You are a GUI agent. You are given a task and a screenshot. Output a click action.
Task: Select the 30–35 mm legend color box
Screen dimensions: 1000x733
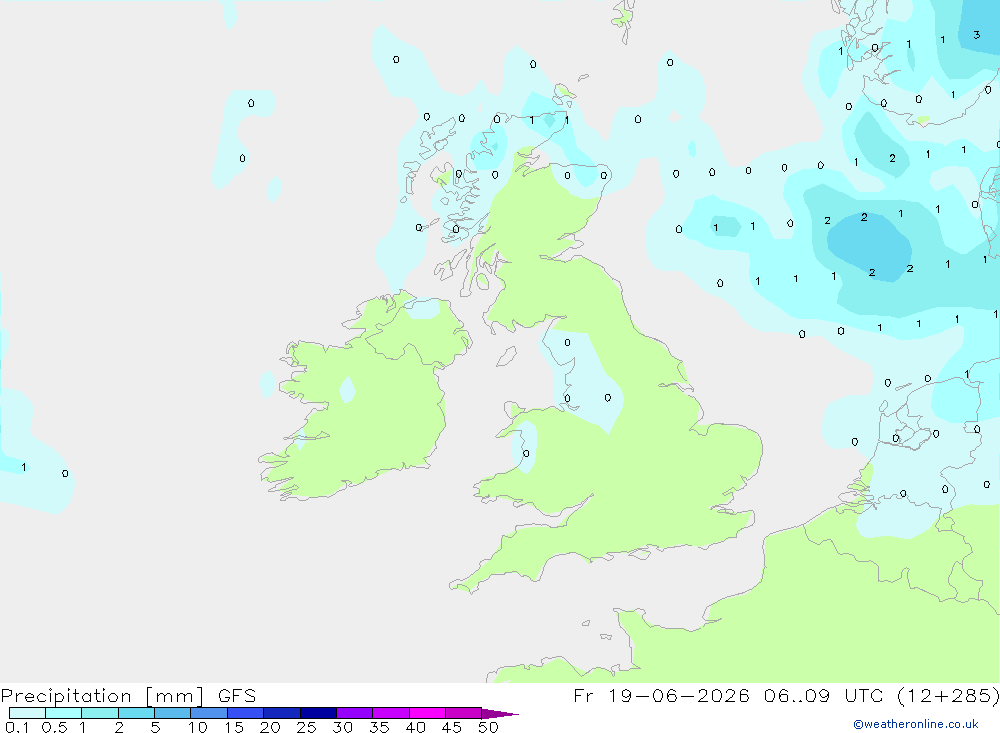coord(355,713)
